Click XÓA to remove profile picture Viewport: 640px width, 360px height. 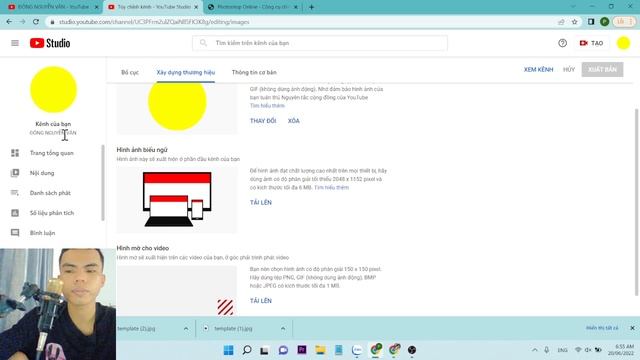click(293, 121)
